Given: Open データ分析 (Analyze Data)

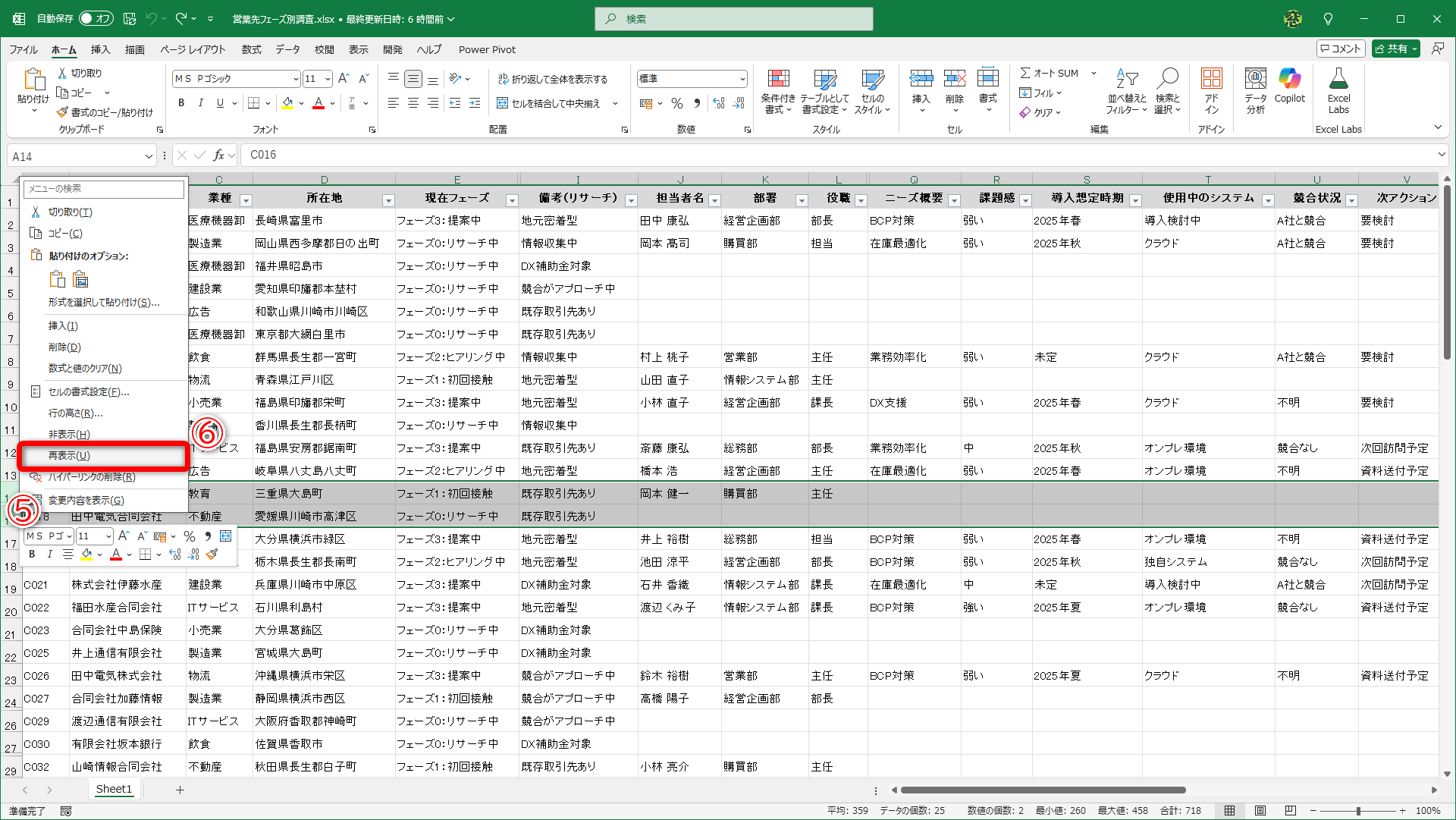Looking at the screenshot, I should pos(1255,90).
